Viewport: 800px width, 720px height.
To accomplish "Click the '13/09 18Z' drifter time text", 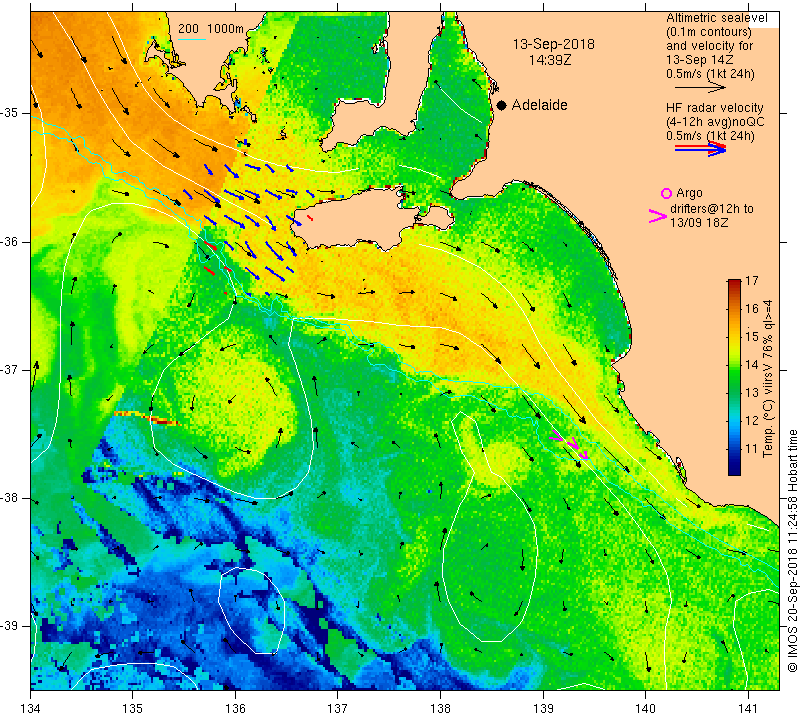I will 698,223.
